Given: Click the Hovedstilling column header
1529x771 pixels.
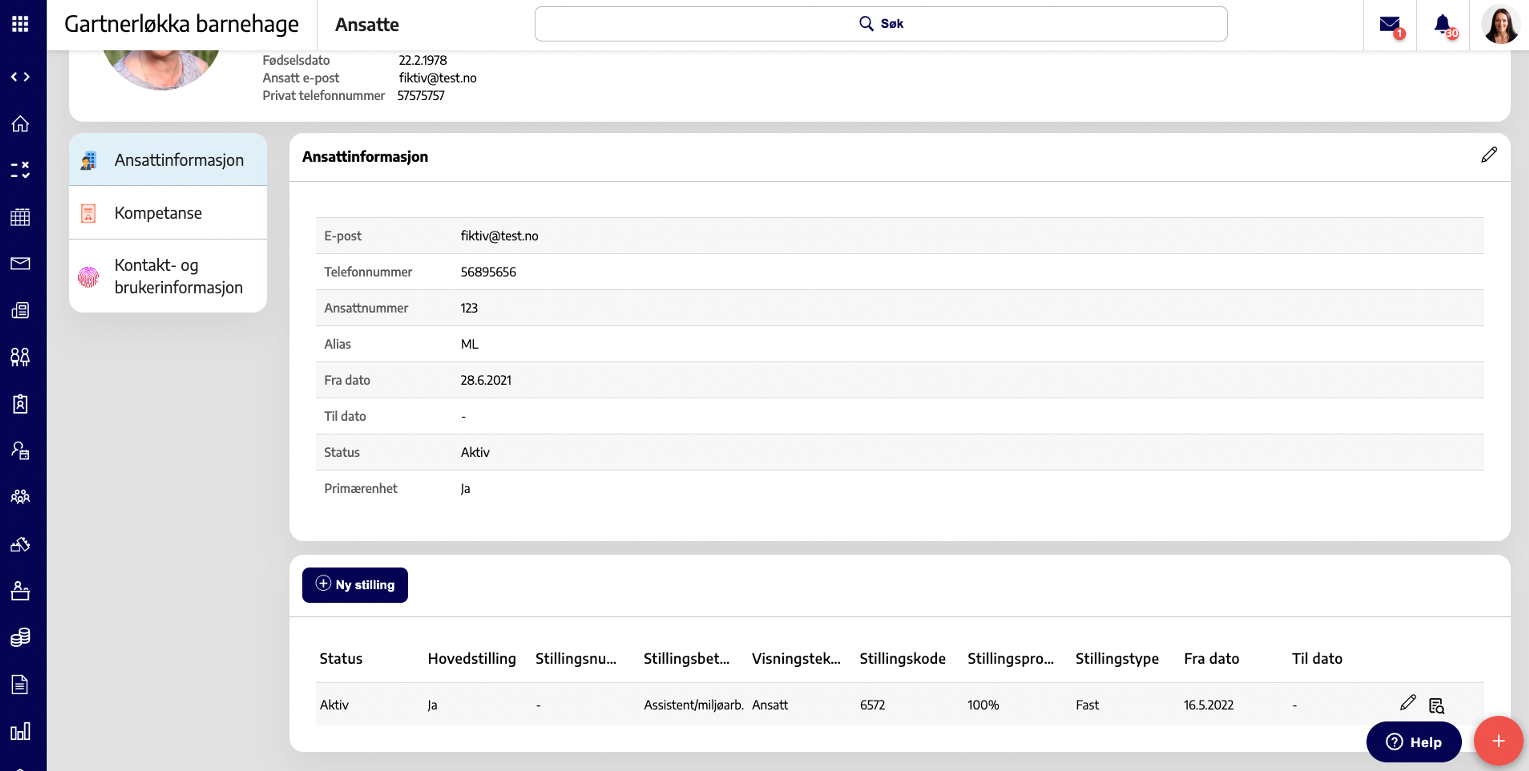Looking at the screenshot, I should tap(472, 659).
